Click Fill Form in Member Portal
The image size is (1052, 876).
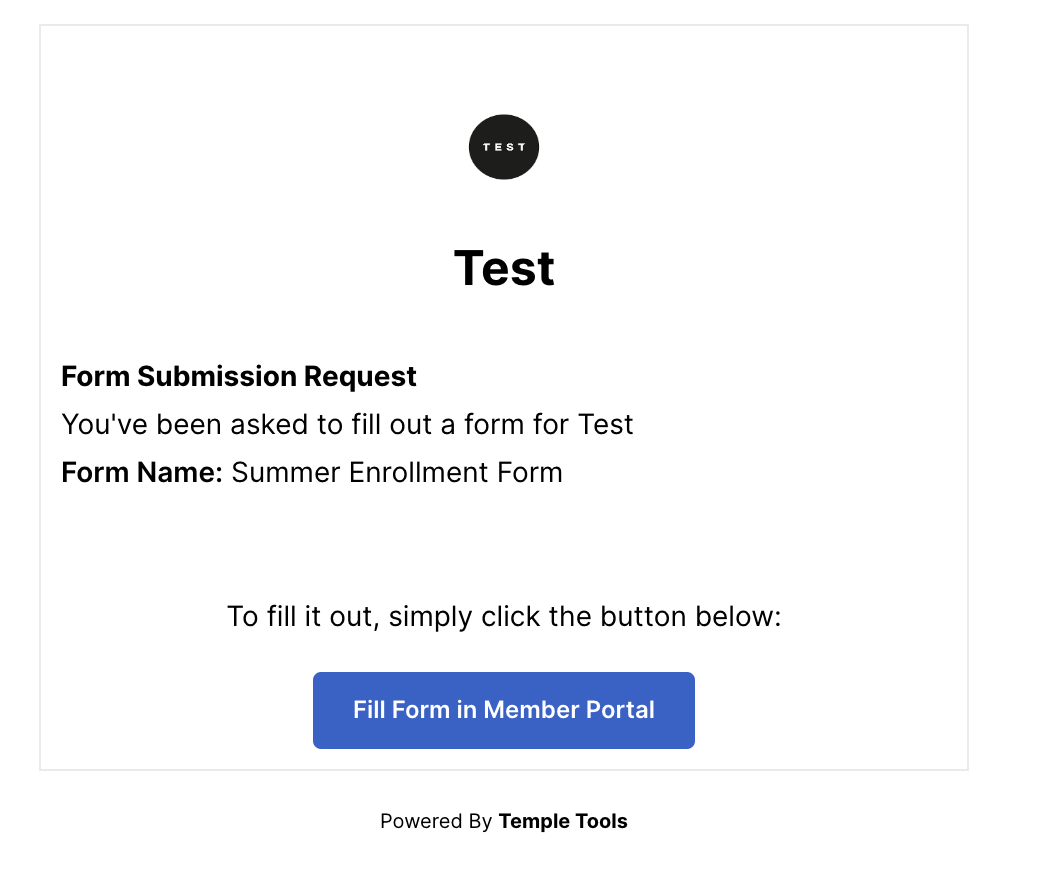click(x=503, y=710)
